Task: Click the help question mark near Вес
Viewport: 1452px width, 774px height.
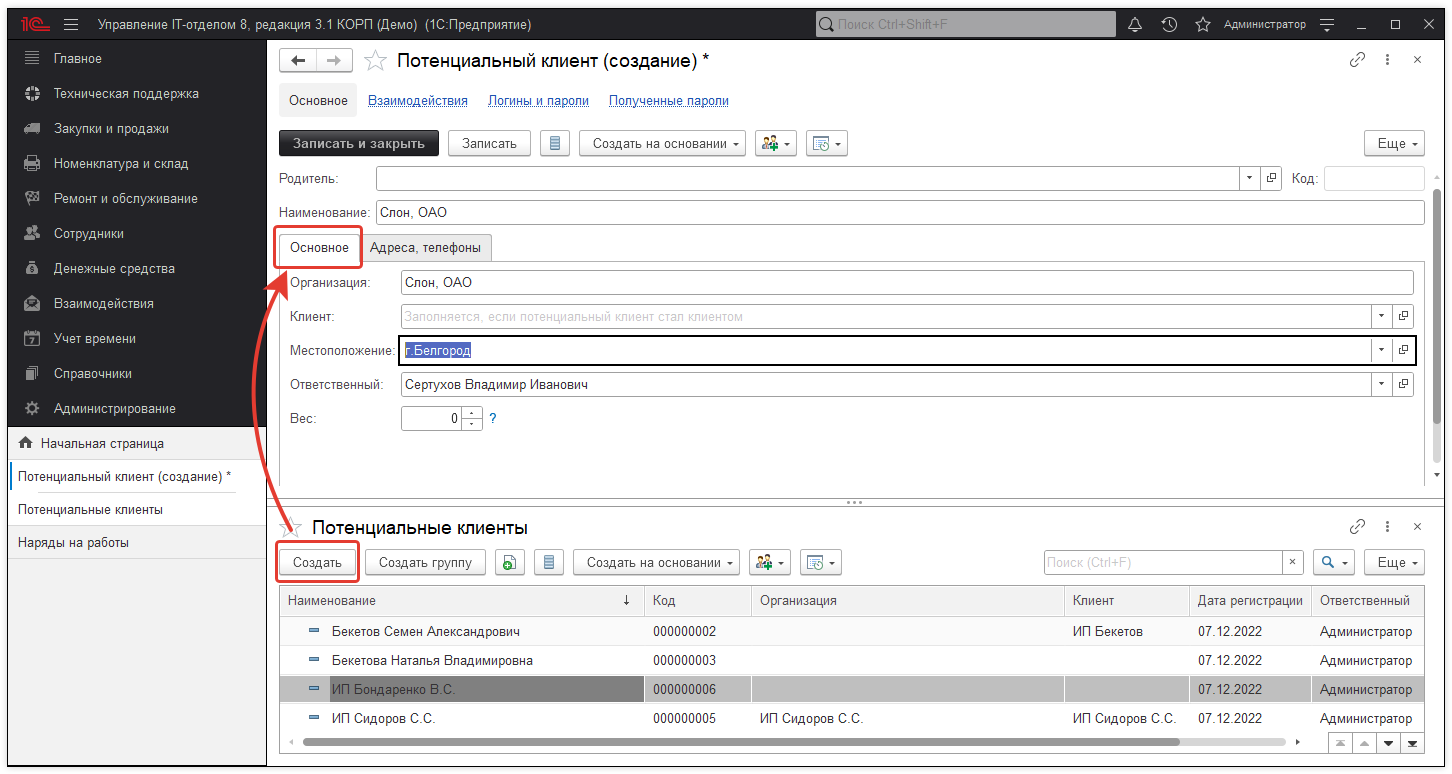Action: (x=492, y=419)
